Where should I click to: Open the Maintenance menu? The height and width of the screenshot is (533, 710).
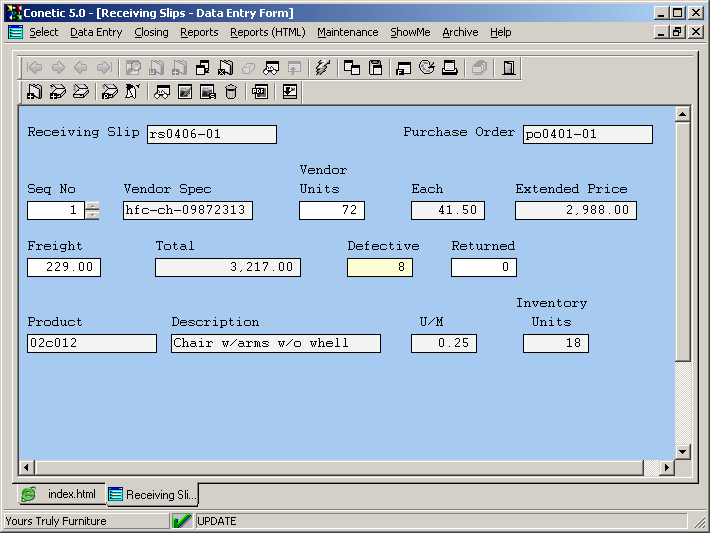pyautogui.click(x=347, y=32)
